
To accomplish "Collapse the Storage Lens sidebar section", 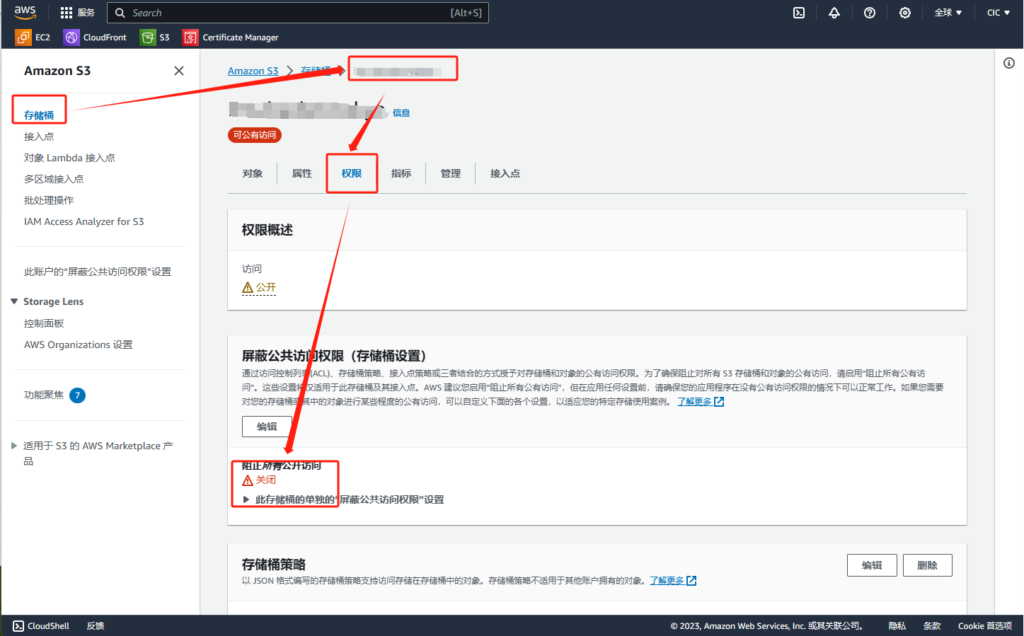I will (14, 301).
